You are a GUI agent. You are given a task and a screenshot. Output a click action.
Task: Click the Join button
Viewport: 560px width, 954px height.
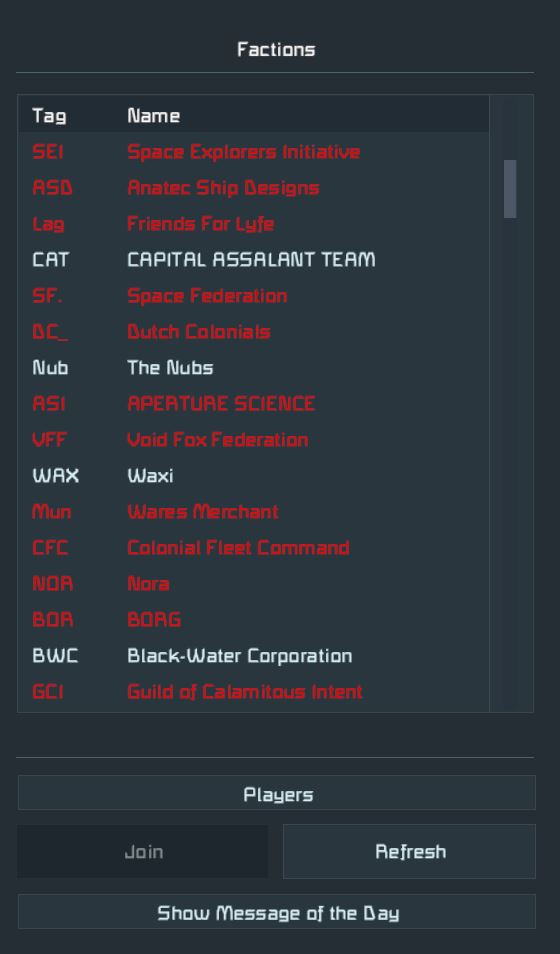[x=142, y=851]
